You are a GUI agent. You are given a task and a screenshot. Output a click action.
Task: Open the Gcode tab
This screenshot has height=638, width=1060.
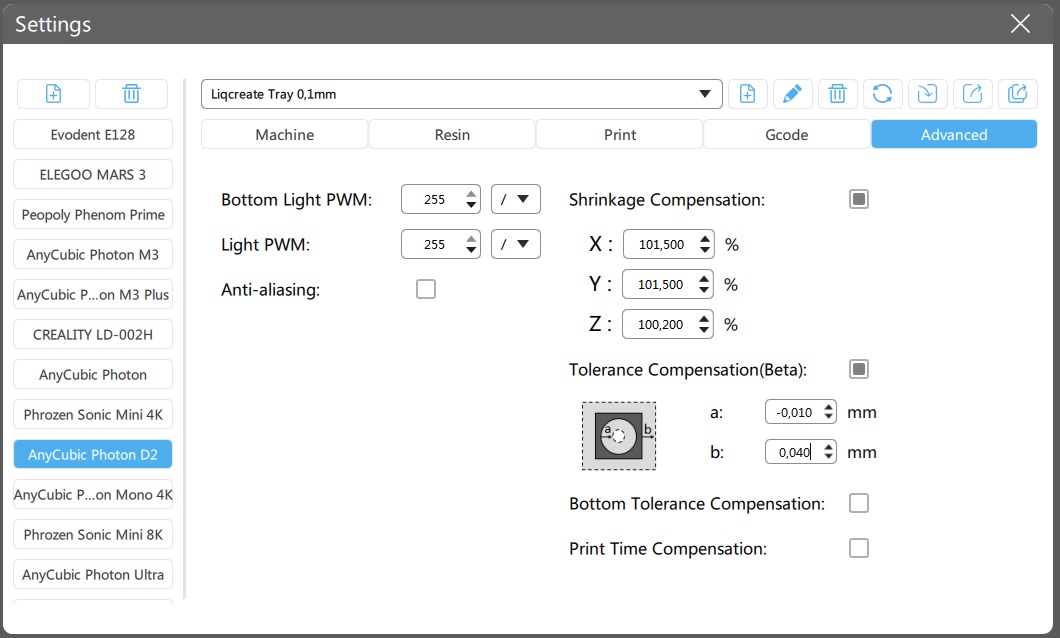point(786,134)
